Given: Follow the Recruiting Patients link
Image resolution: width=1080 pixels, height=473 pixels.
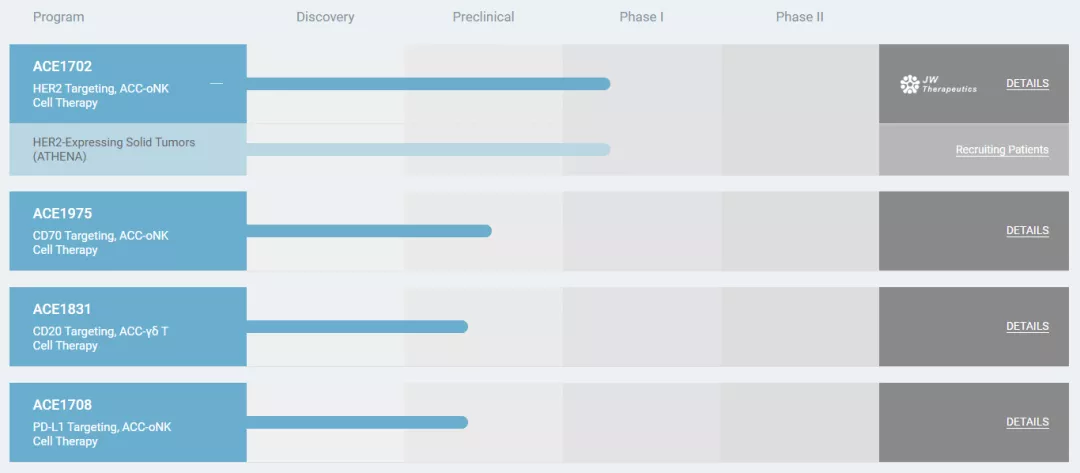Looking at the screenshot, I should tap(1002, 150).
